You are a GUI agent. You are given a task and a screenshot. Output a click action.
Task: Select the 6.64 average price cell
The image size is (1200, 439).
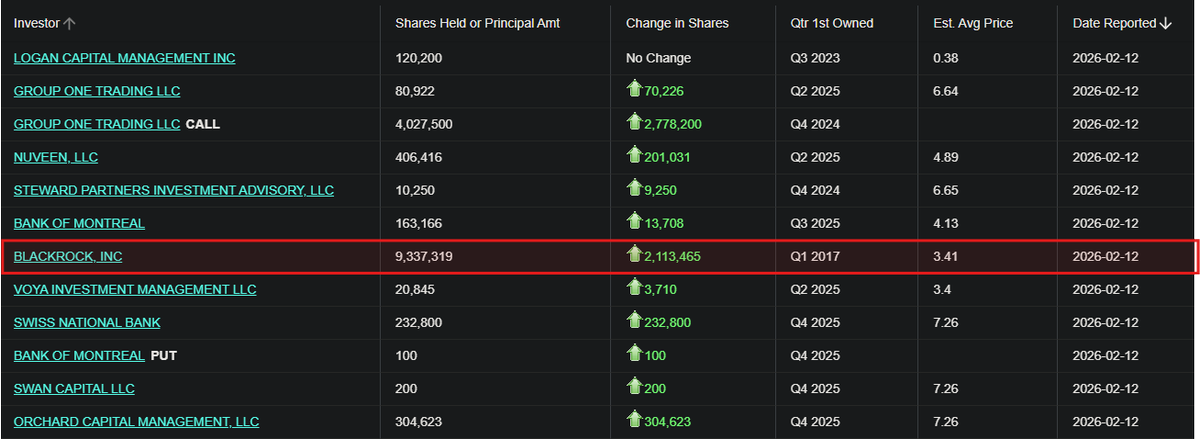tap(945, 91)
